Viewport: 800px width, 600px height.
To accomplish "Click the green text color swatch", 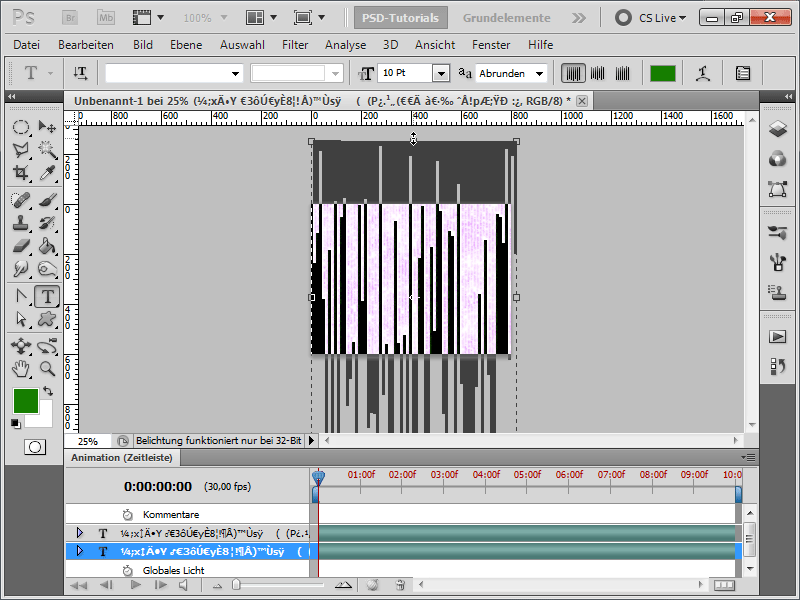I will (663, 73).
